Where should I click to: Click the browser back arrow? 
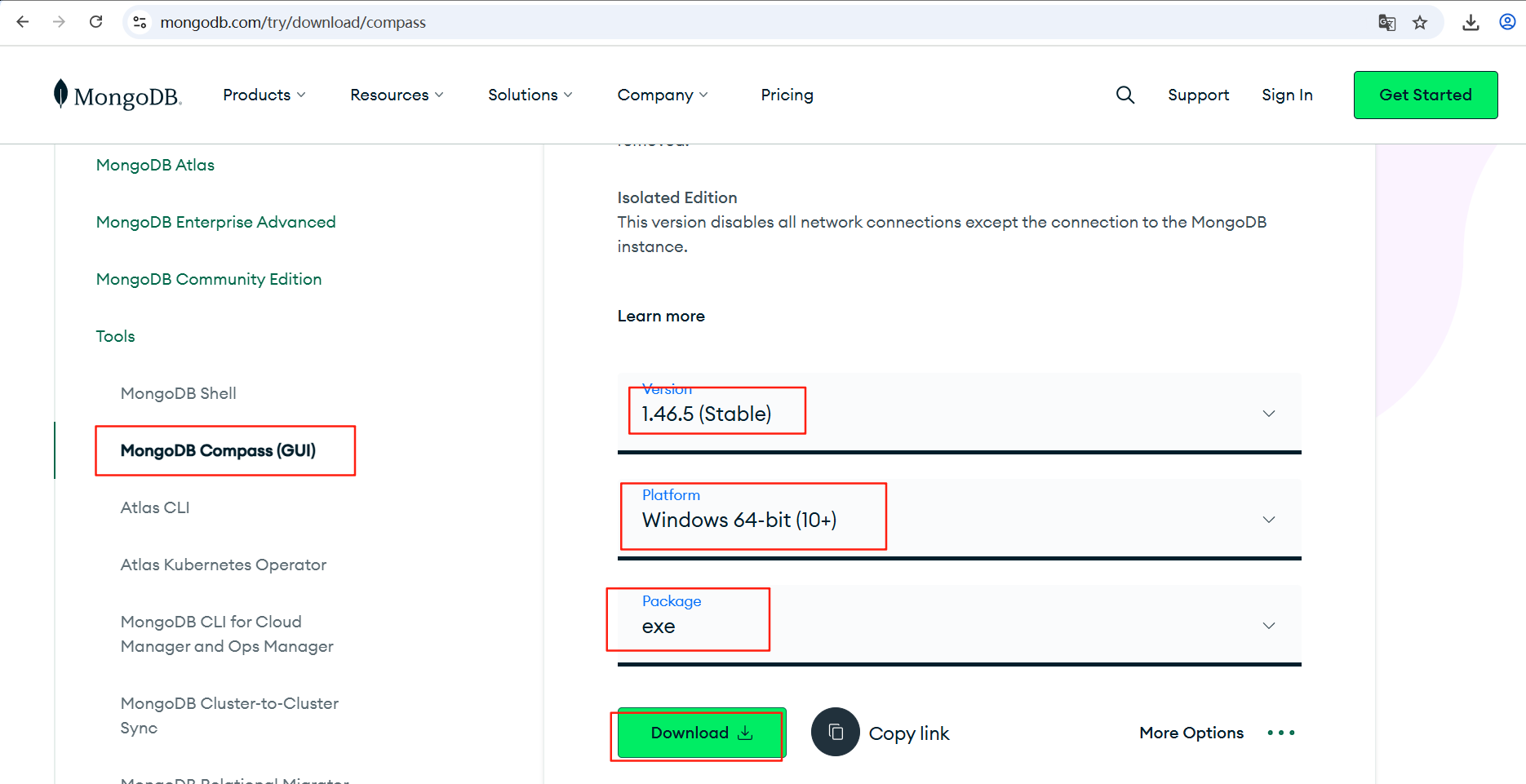23,22
